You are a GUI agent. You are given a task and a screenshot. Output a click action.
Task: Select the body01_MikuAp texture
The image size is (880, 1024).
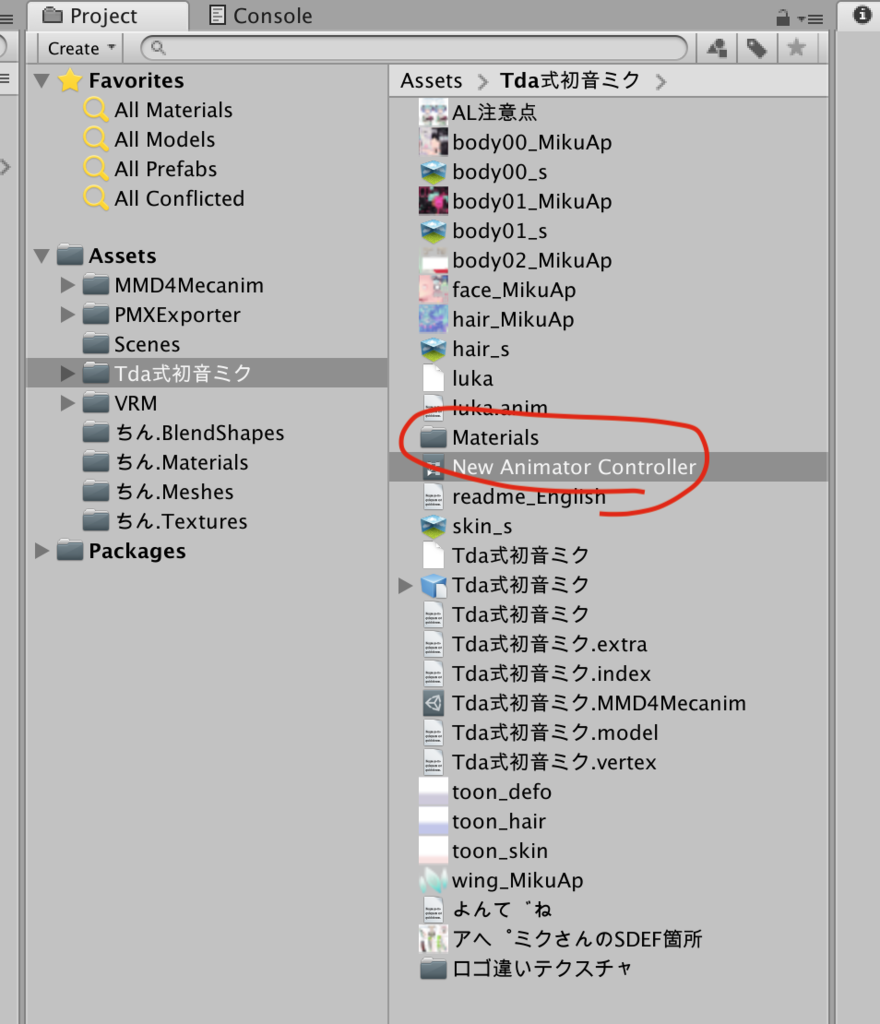[x=531, y=201]
